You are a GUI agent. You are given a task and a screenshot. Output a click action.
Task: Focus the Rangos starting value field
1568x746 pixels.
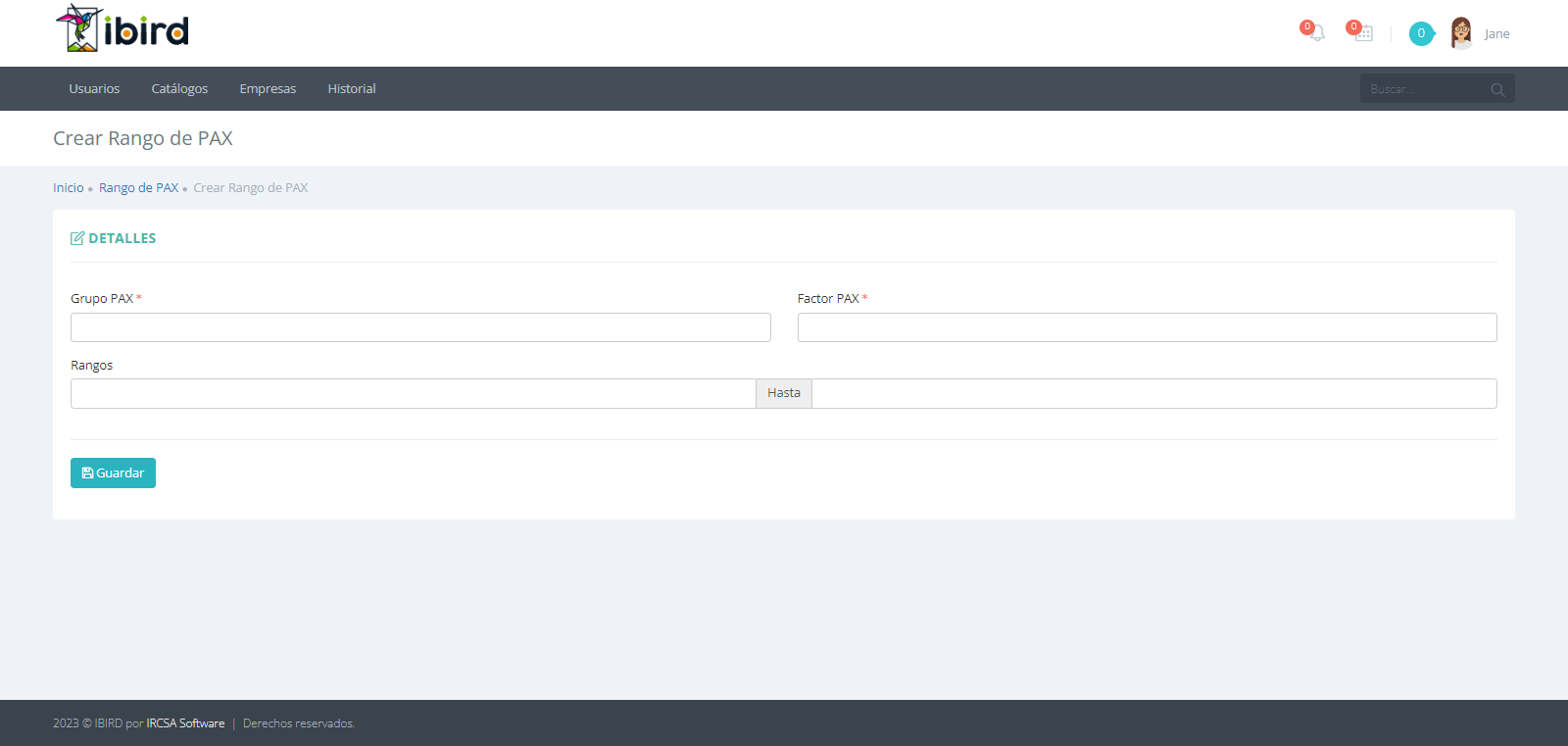[x=413, y=393]
